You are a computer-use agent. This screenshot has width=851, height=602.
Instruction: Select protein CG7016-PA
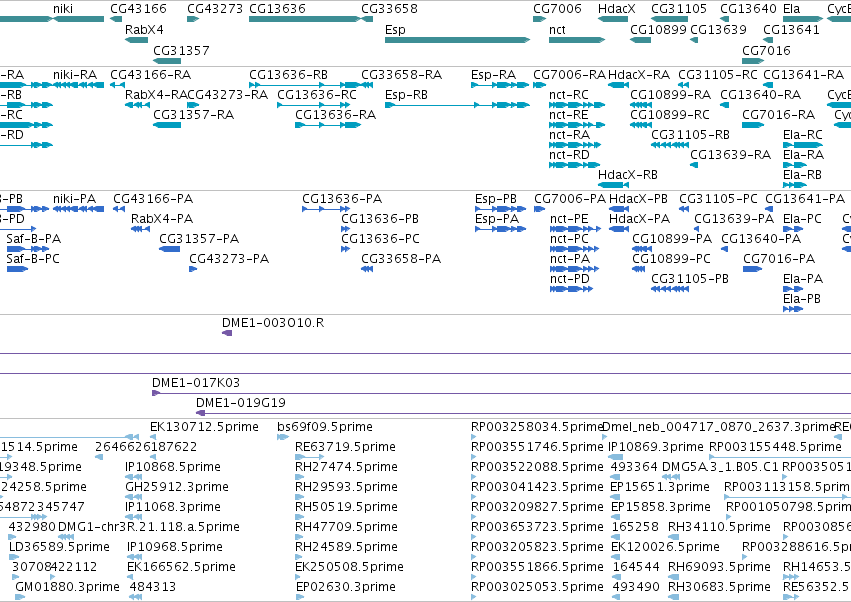click(x=752, y=269)
